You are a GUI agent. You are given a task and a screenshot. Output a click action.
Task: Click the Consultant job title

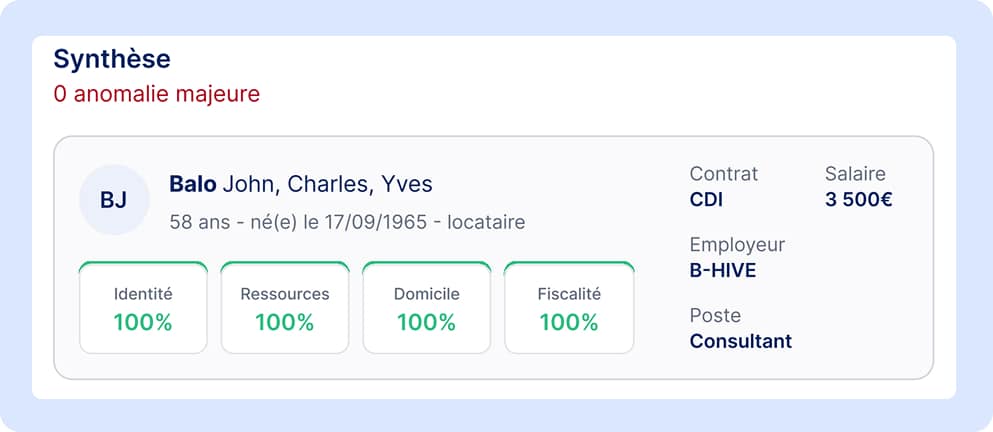coord(741,341)
